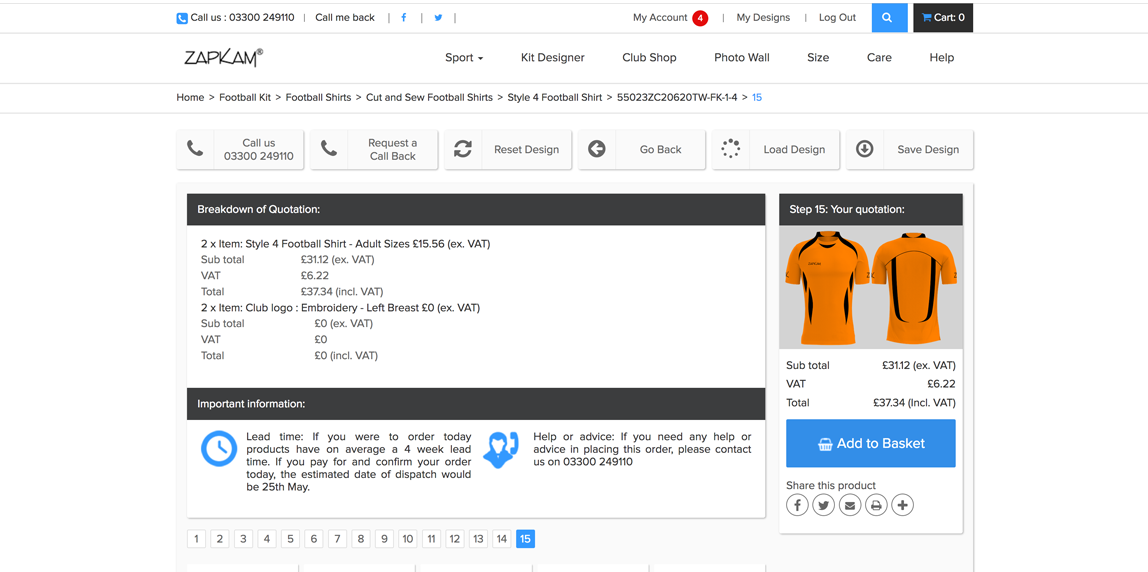Click the Facebook icon in top bar
The height and width of the screenshot is (572, 1148).
point(403,18)
